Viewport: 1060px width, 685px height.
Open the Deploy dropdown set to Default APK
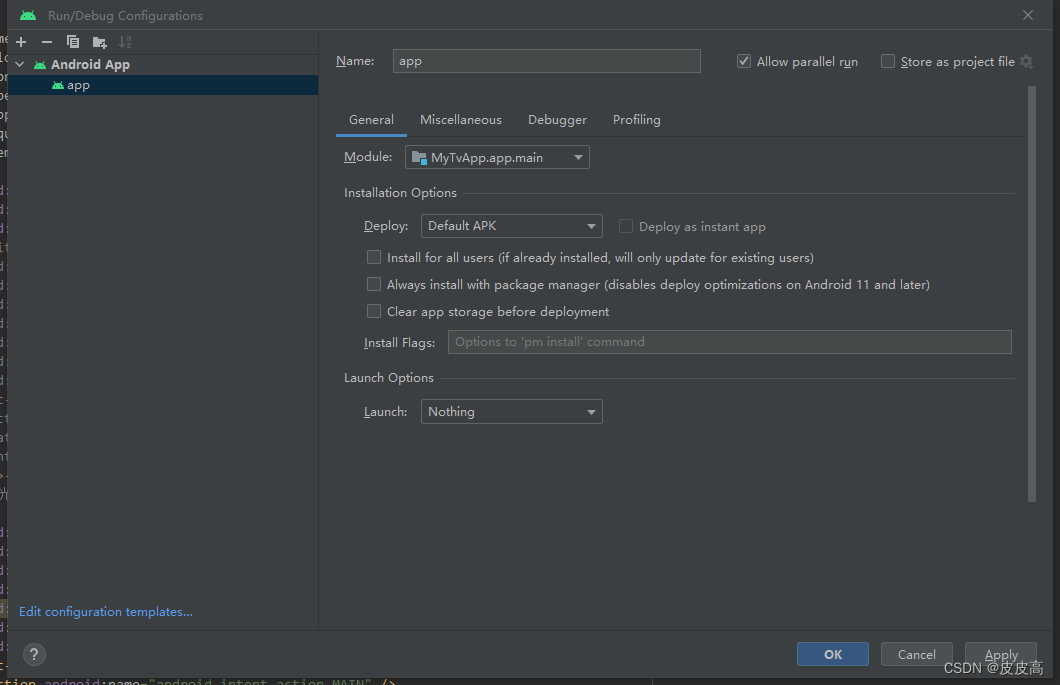(x=511, y=226)
